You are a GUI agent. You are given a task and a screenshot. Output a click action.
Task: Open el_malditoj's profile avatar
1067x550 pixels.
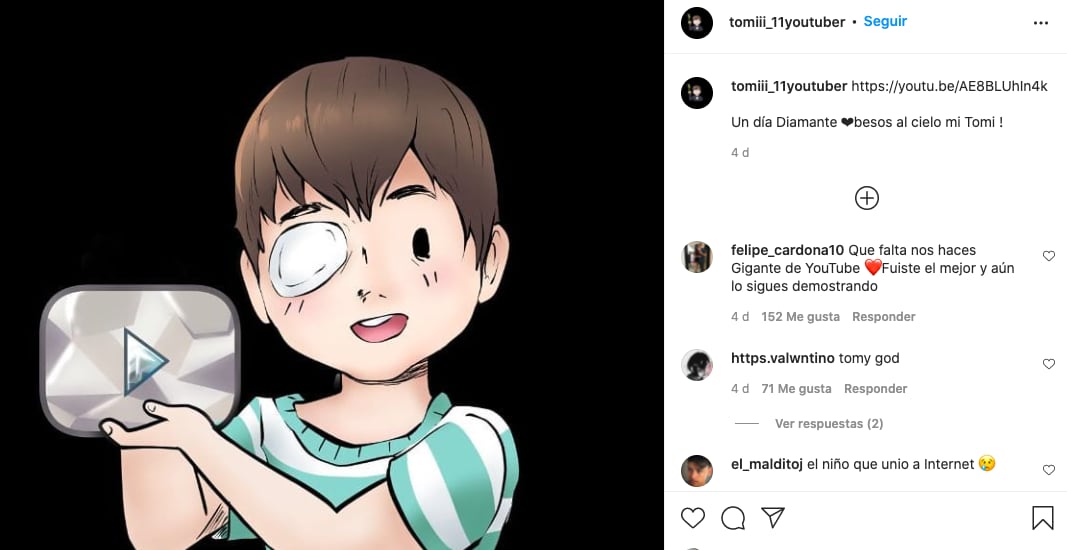(697, 470)
